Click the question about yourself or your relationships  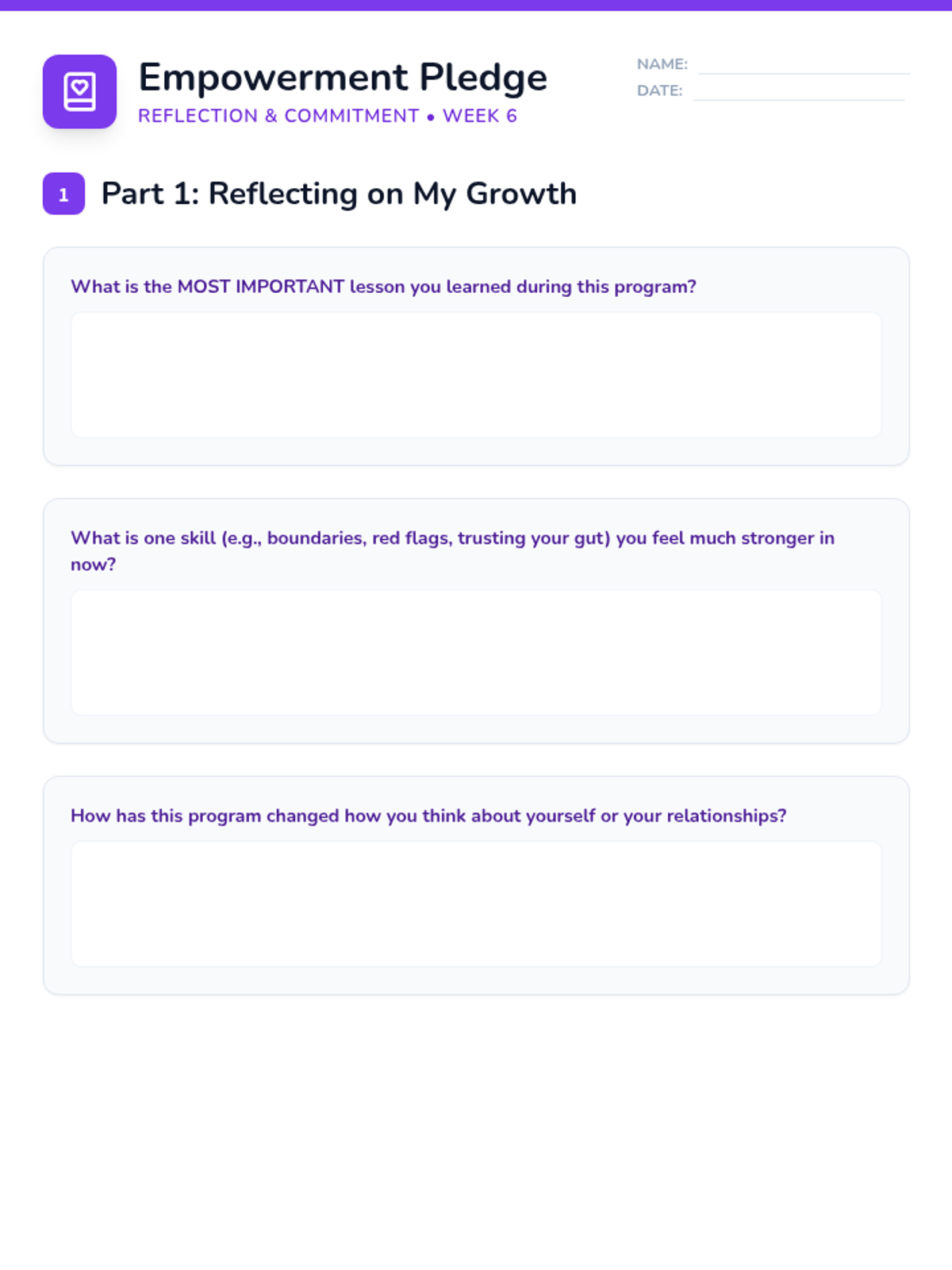click(x=428, y=816)
